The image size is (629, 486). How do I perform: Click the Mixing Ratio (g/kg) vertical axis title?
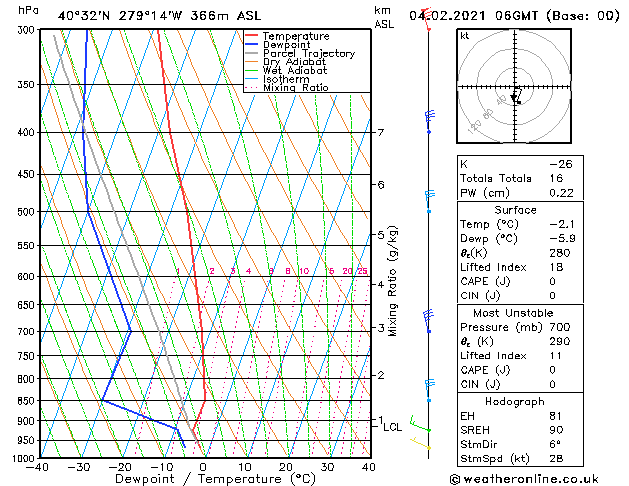tap(392, 281)
